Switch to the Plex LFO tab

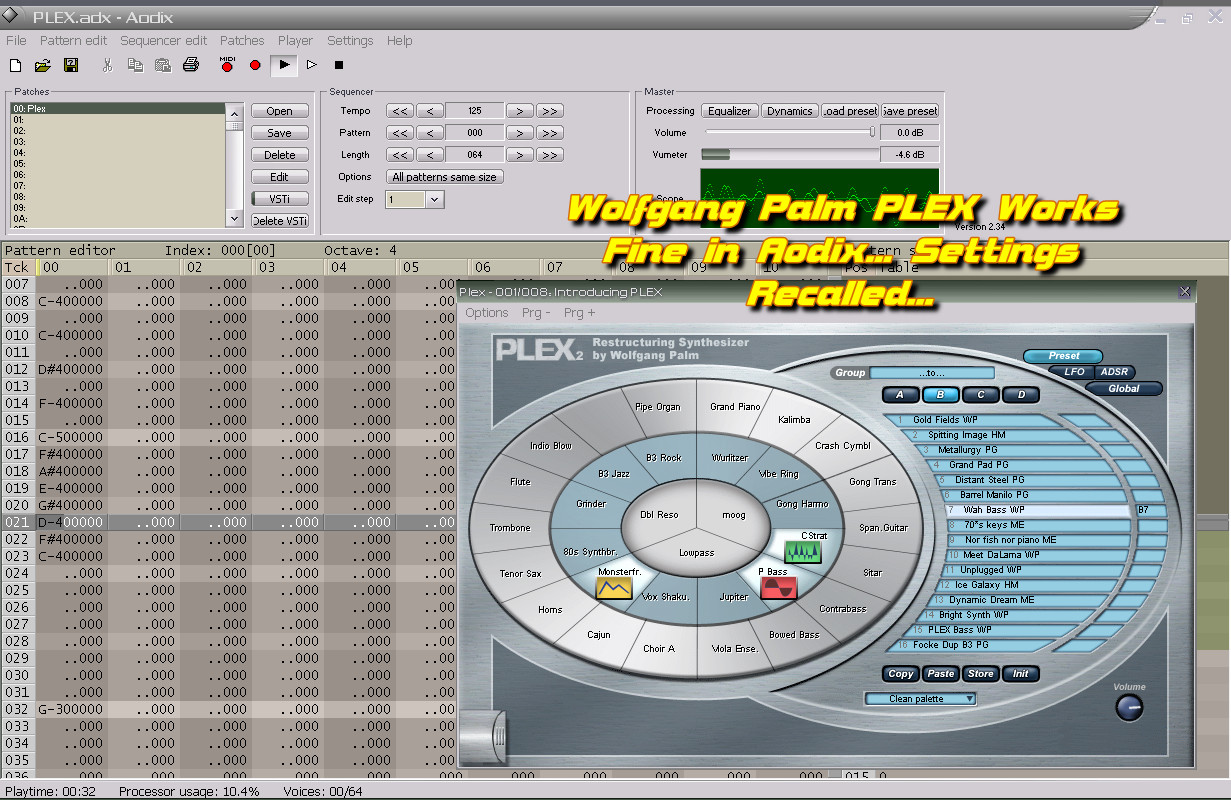(x=1074, y=372)
